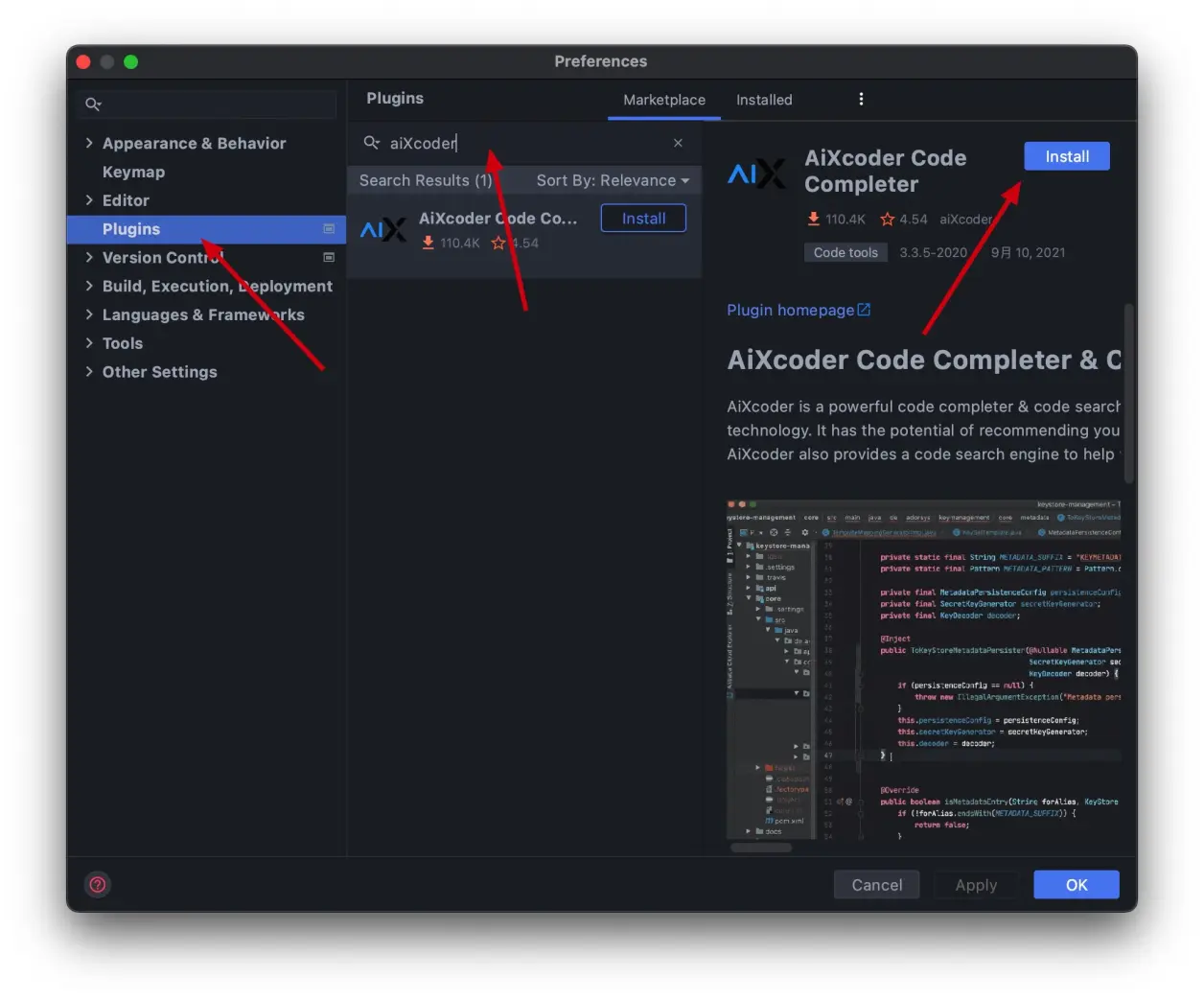1204x1000 pixels.
Task: Expand Languages & Frameworks section
Action: tap(89, 314)
